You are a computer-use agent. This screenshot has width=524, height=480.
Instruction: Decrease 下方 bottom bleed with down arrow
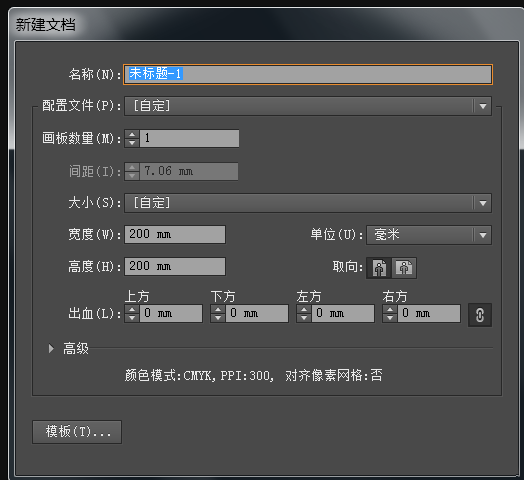click(x=218, y=318)
